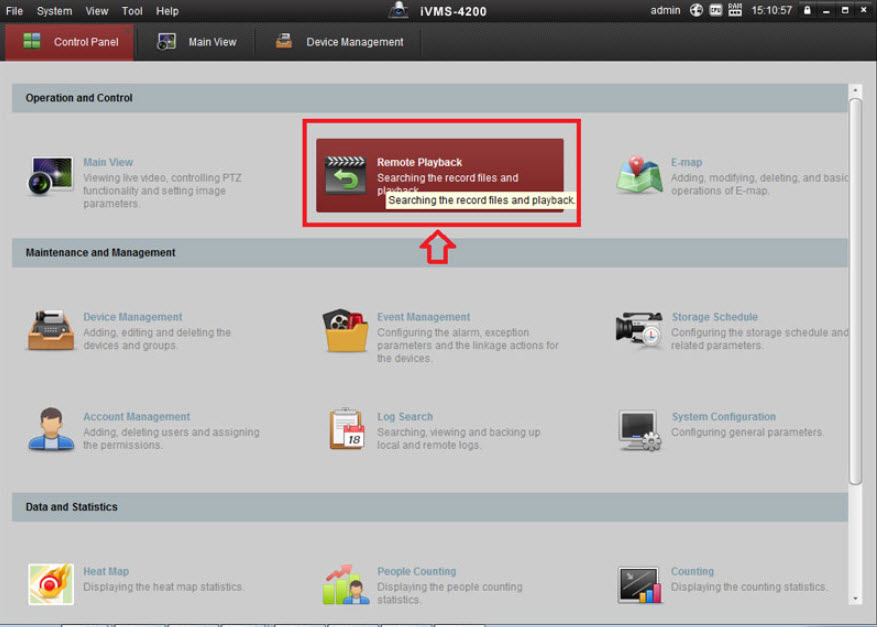Image resolution: width=877 pixels, height=627 pixels.
Task: Open the Heat Map statistics icon
Action: 50,584
